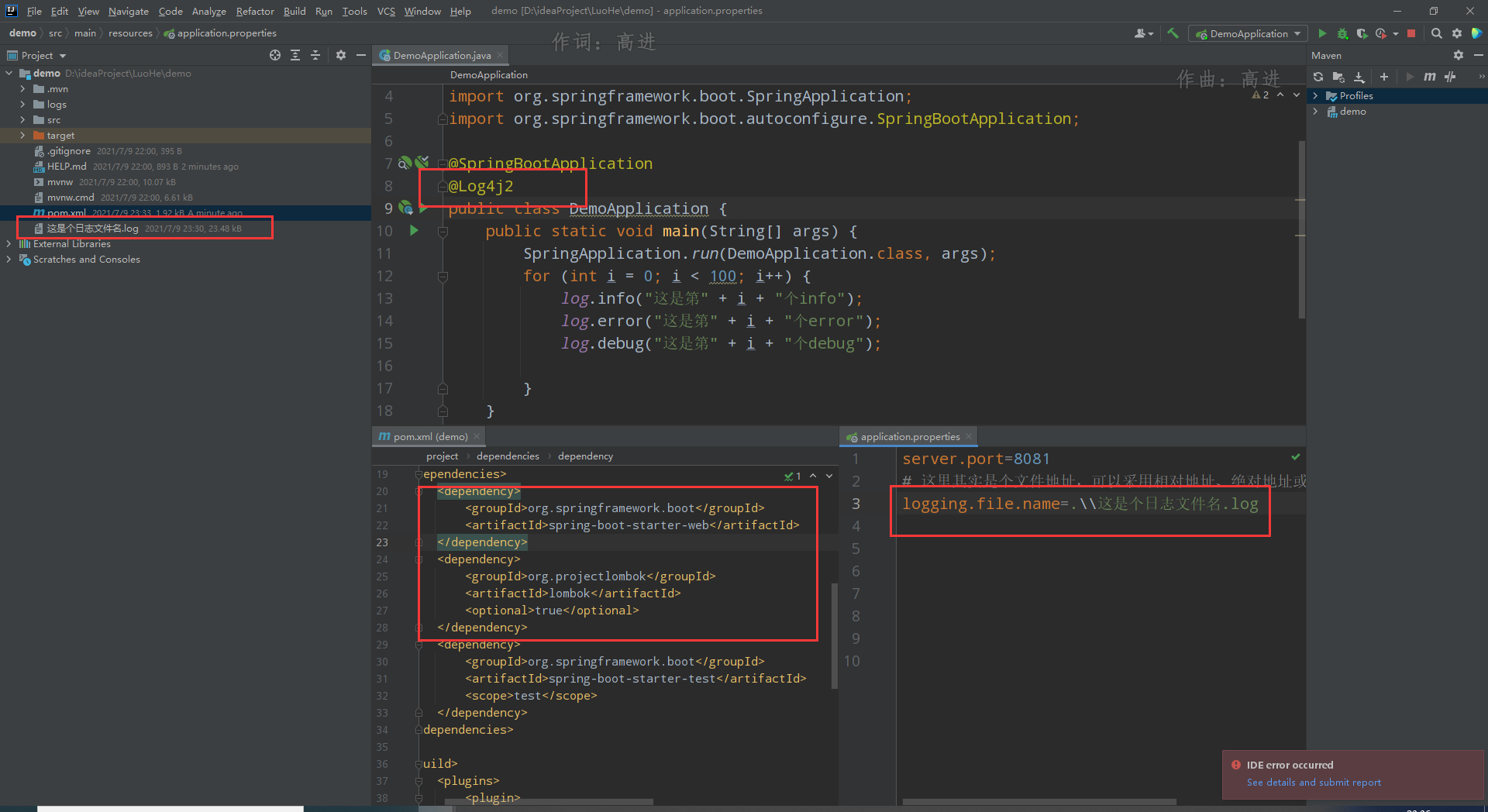Expand Scratches and Consoles node
Viewport: 1488px width, 812px height.
click(x=9, y=259)
